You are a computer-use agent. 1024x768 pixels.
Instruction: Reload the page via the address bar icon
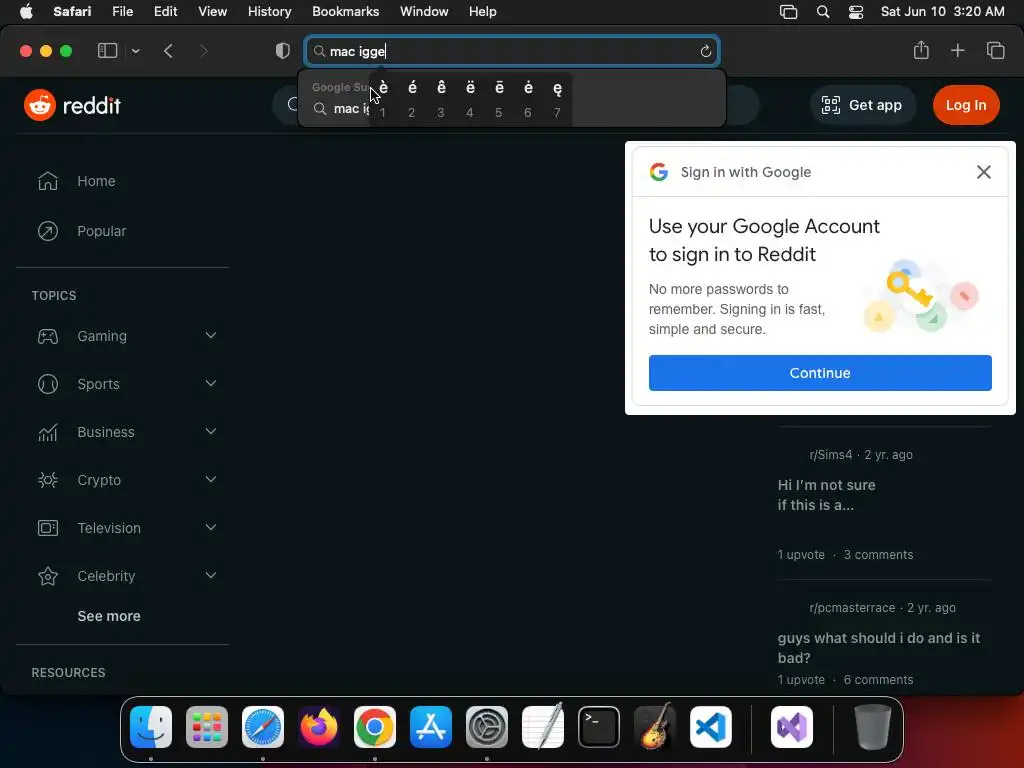(x=705, y=51)
